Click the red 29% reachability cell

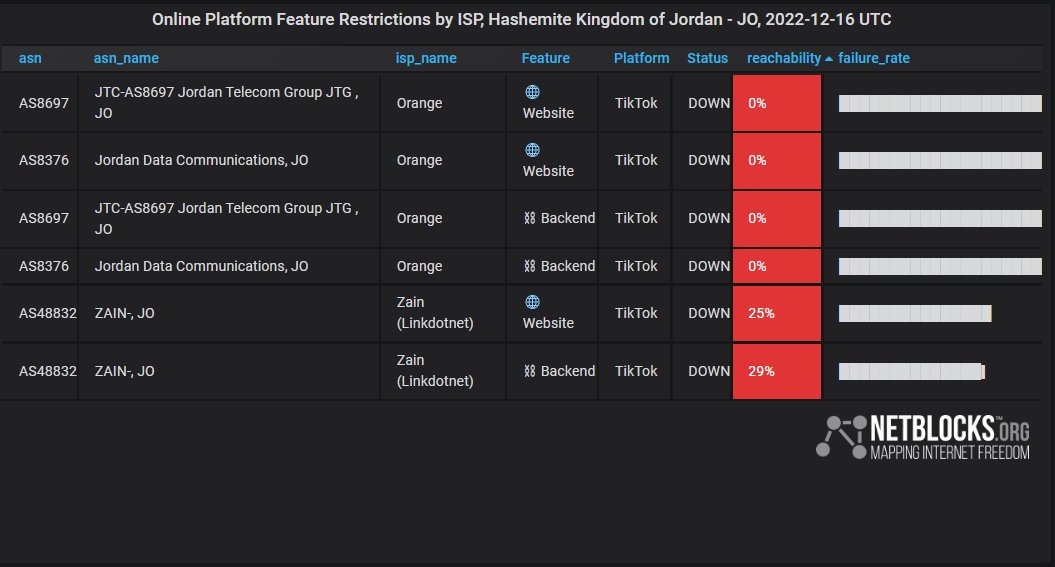pos(777,371)
